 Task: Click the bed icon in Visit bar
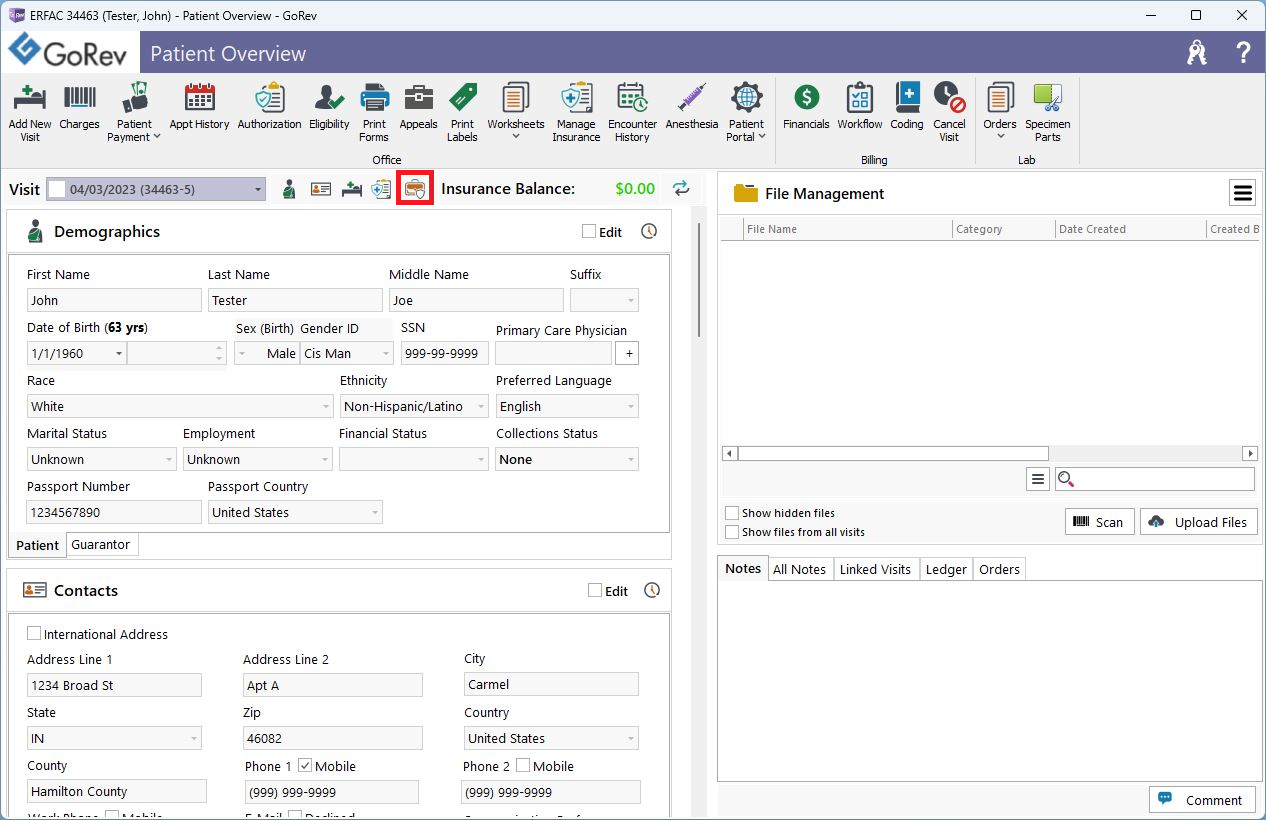(351, 189)
